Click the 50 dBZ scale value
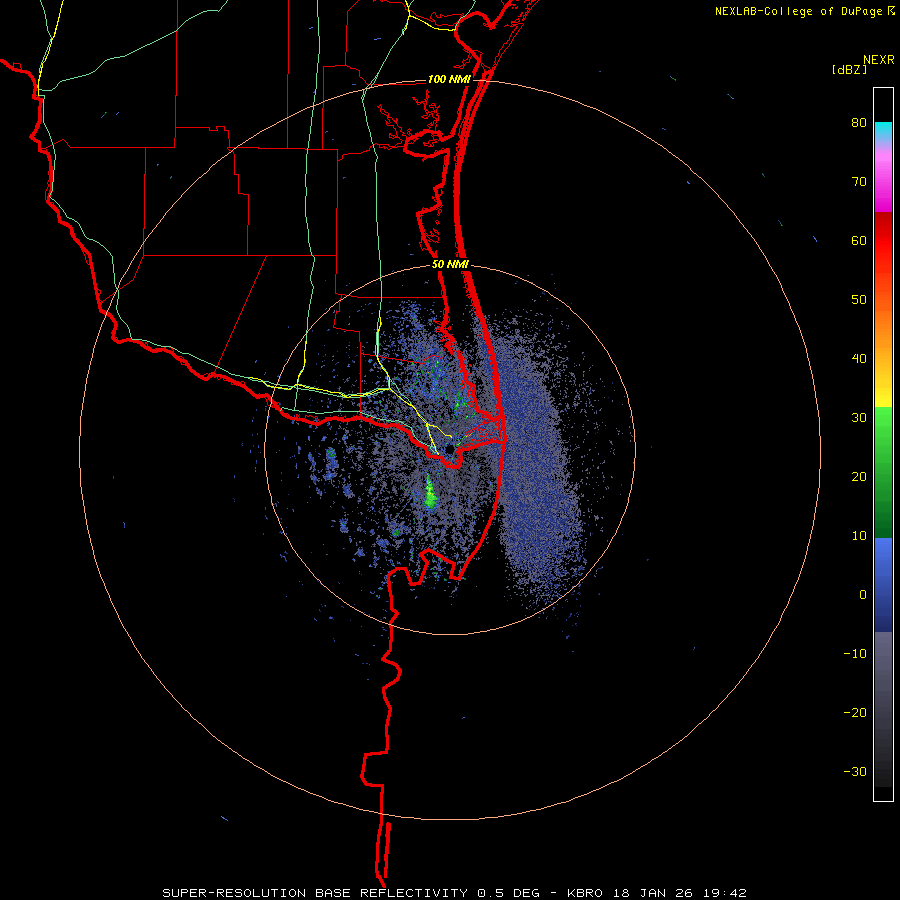 859,300
